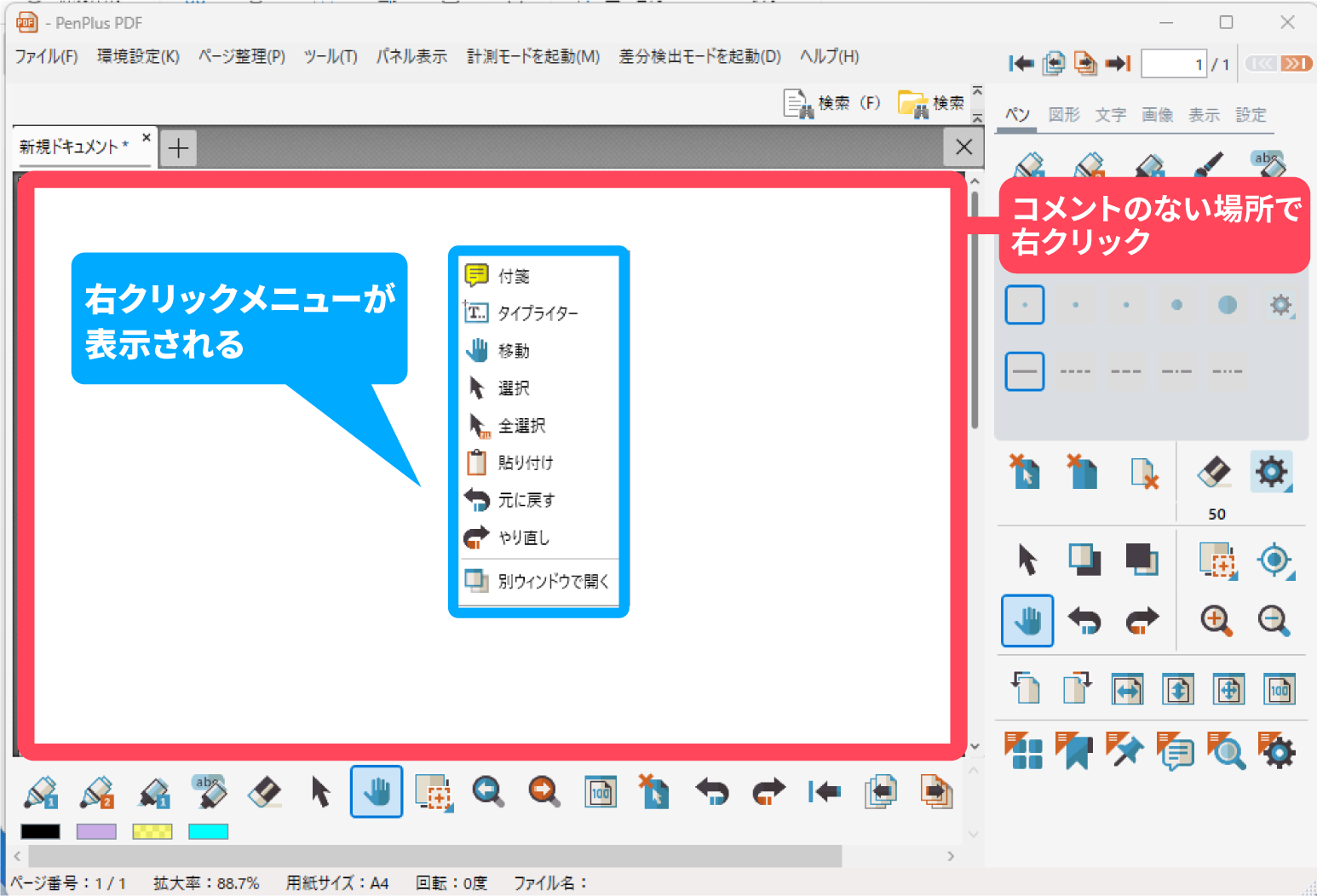
Task: Add a new document tab with plus
Action: click(178, 148)
